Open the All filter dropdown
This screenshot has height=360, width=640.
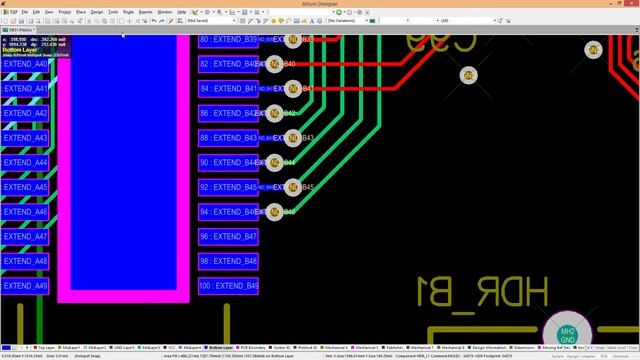(468, 20)
